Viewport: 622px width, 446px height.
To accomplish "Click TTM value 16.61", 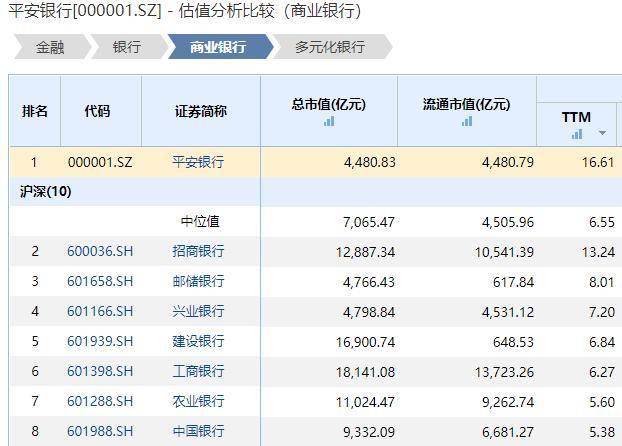I will 598,162.
